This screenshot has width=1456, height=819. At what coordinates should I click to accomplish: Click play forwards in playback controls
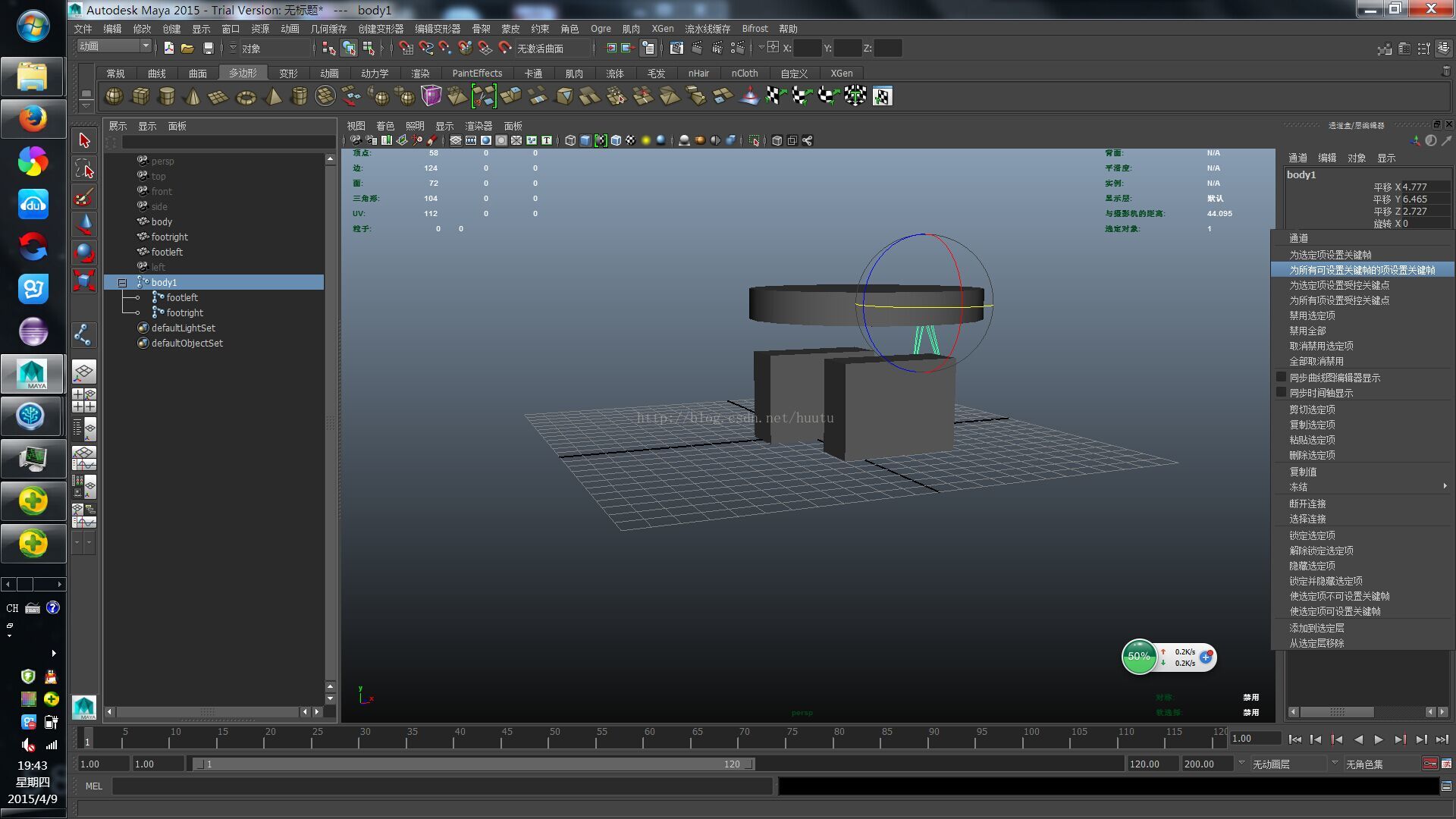pos(1379,739)
